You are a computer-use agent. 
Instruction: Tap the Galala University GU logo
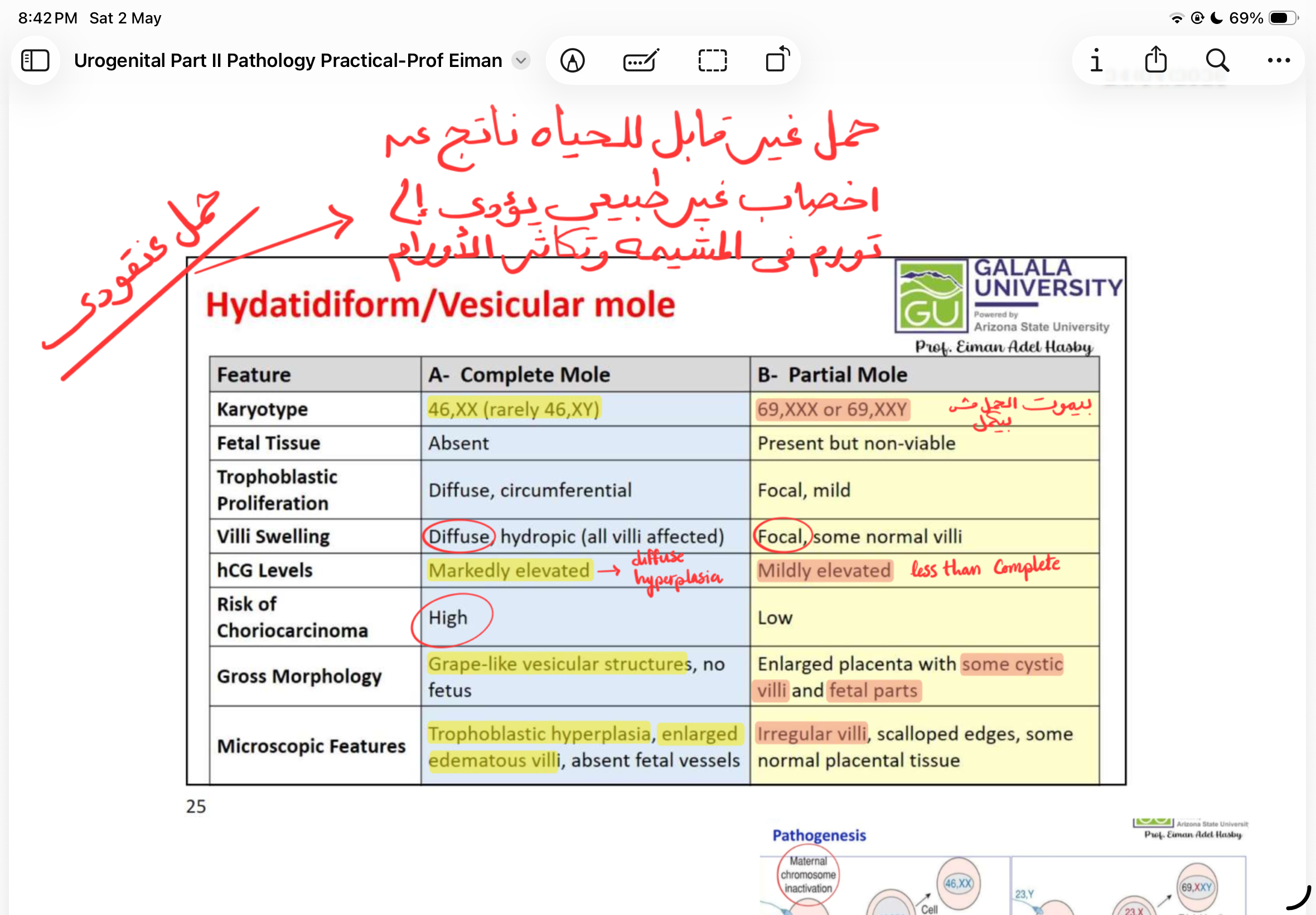931,296
